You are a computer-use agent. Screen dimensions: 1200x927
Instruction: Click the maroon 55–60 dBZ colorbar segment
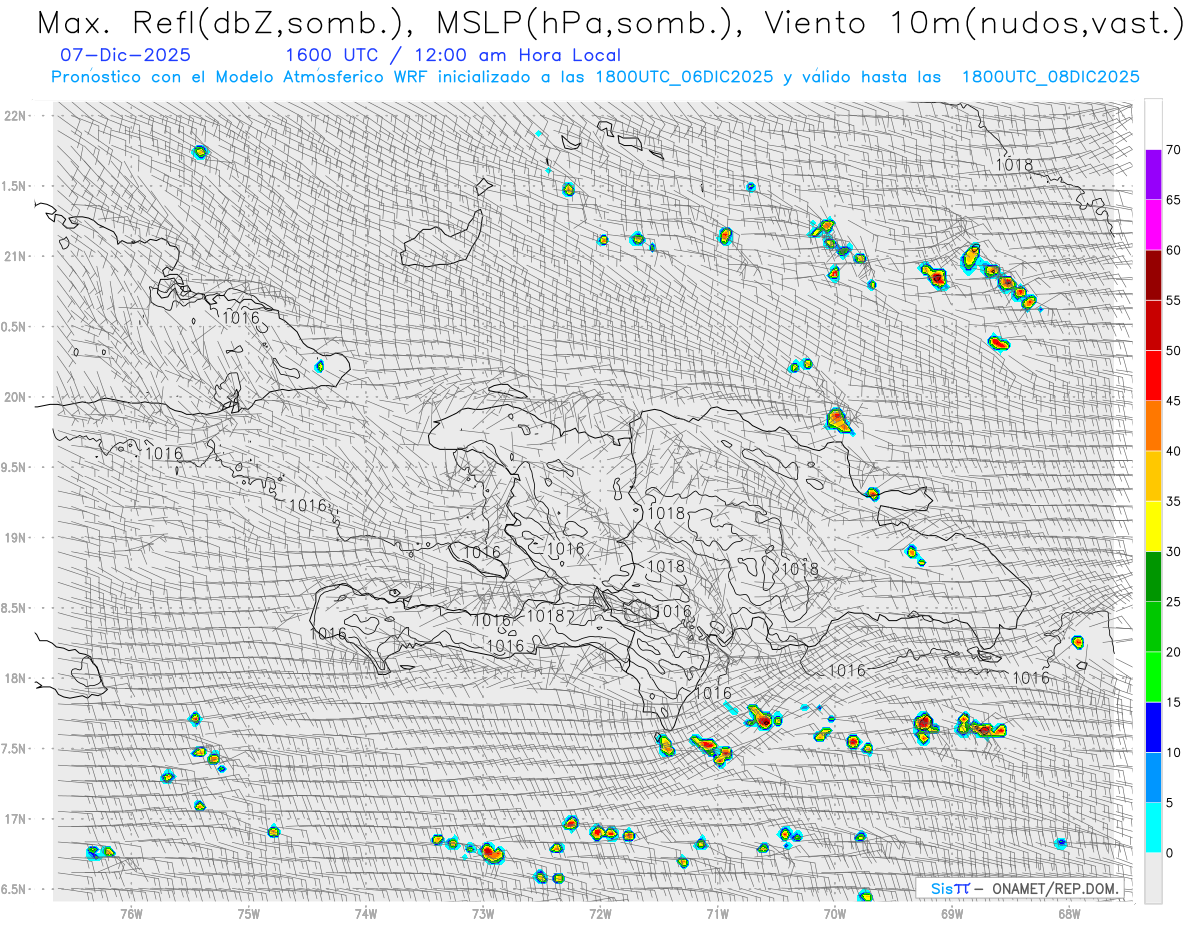tap(1153, 275)
